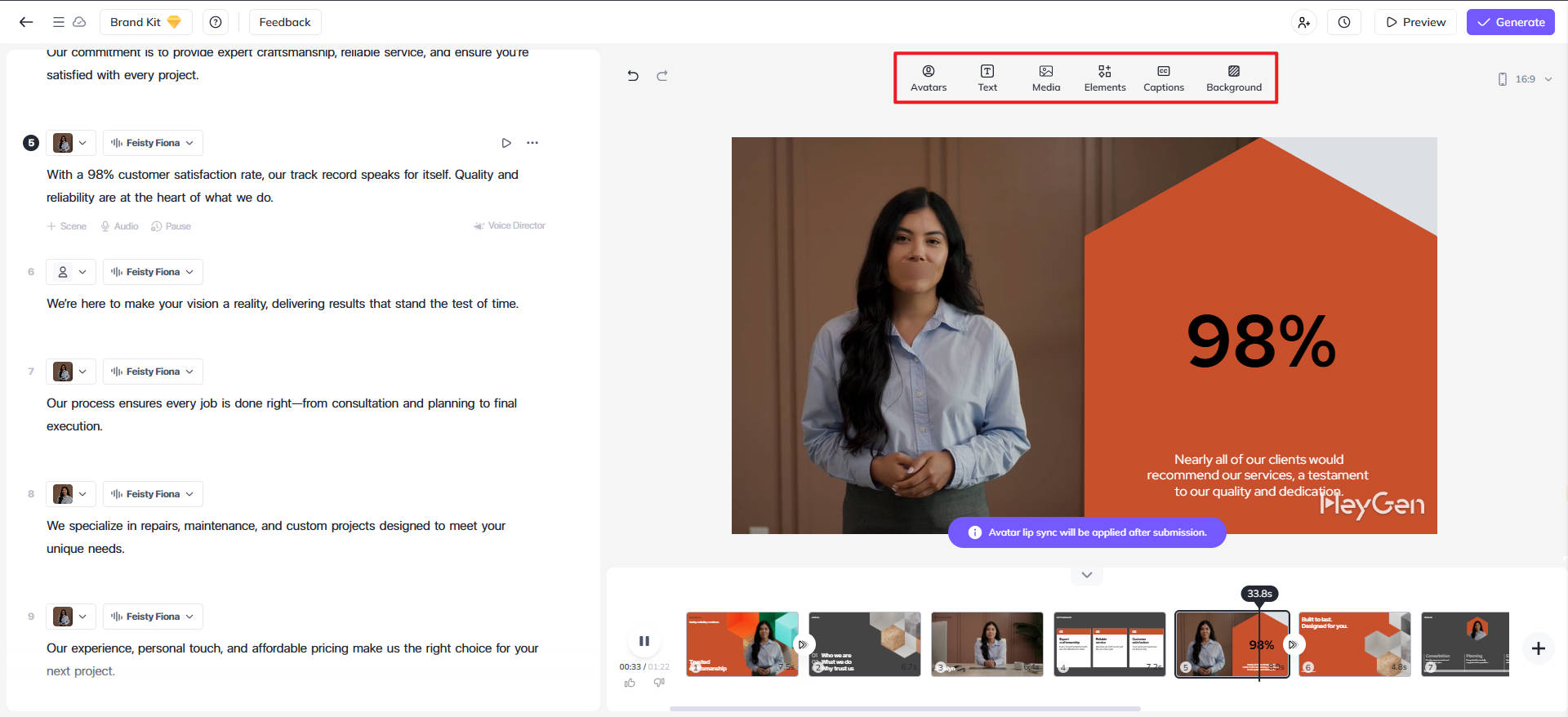Open the Captions tab
1568x717 pixels.
pos(1164,78)
